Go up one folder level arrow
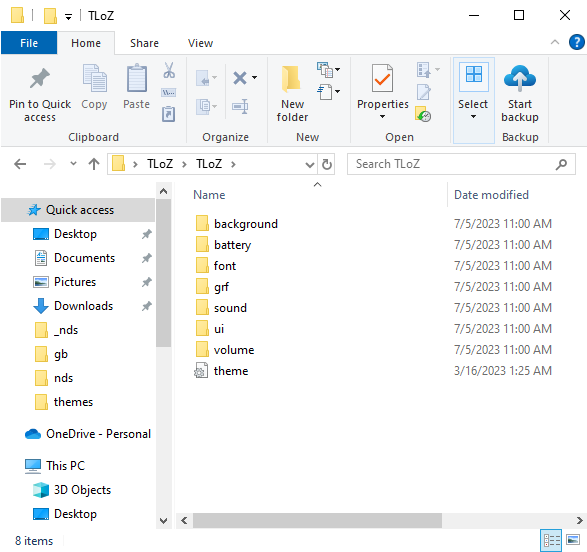 94,164
